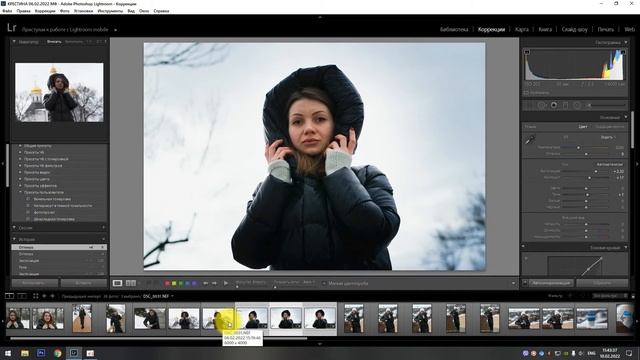Pick the white balance eyedropper tool
This screenshot has height=360, width=640.
pos(530,140)
